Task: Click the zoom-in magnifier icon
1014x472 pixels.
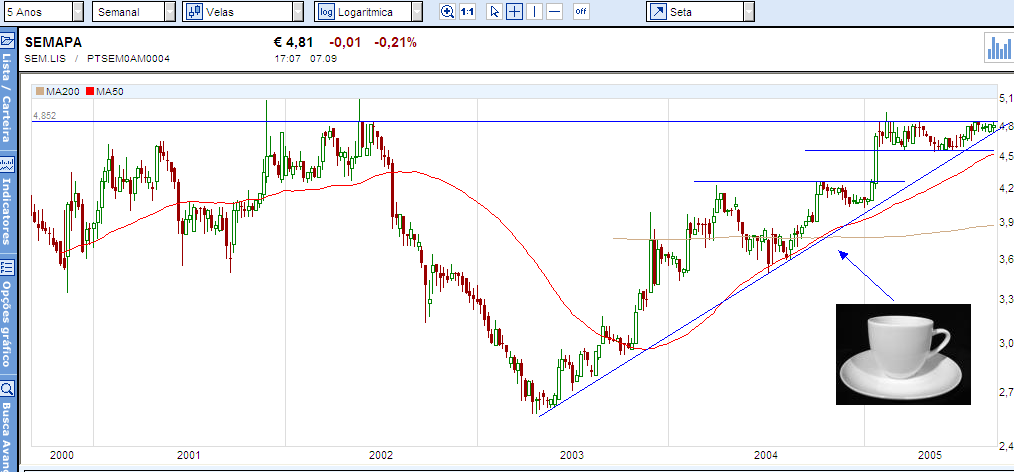Action: click(448, 11)
